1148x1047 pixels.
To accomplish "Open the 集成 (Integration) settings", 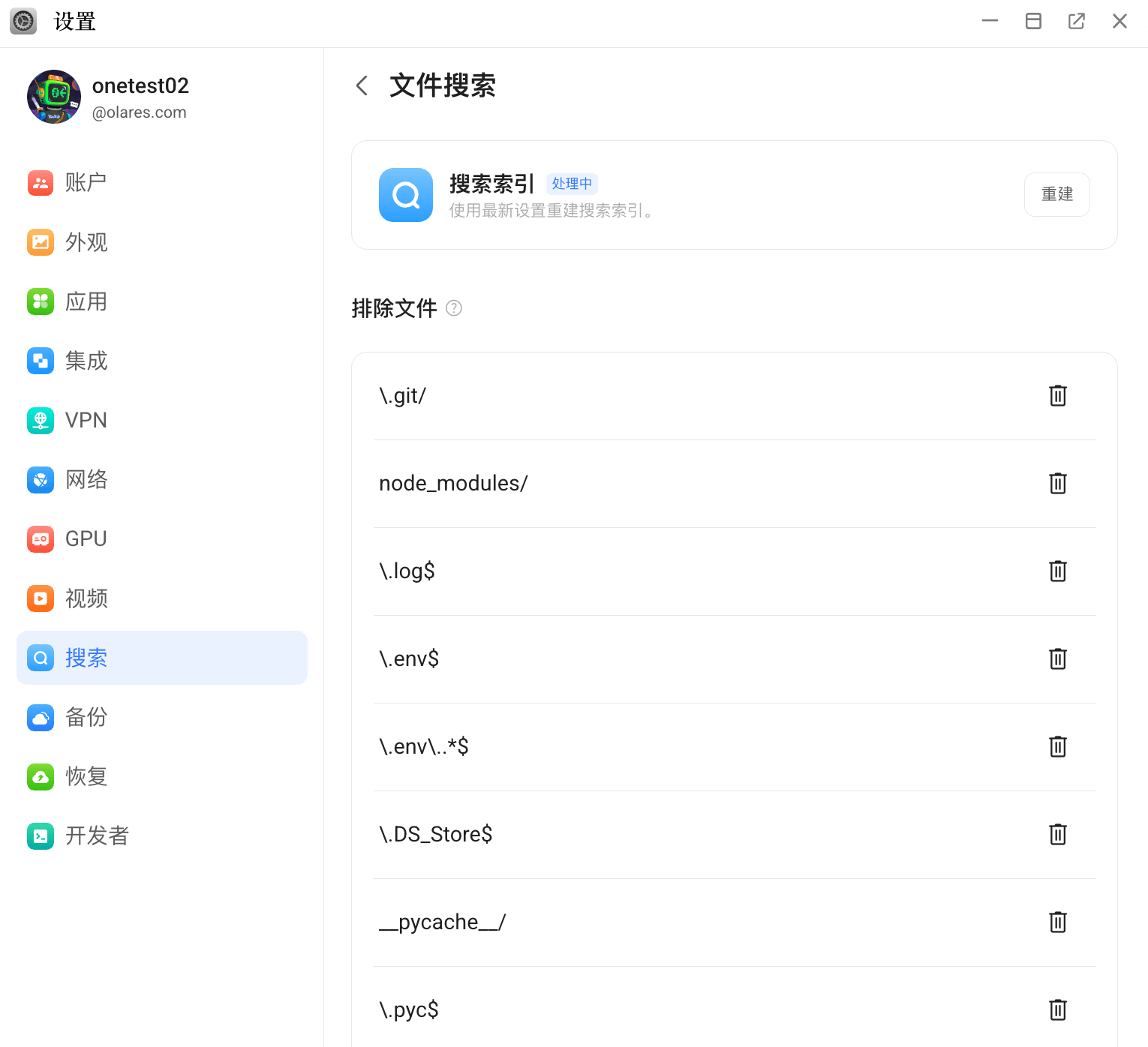I will pos(86,361).
